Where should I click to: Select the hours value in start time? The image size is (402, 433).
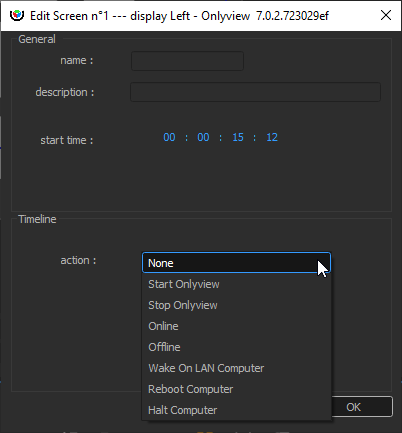169,137
